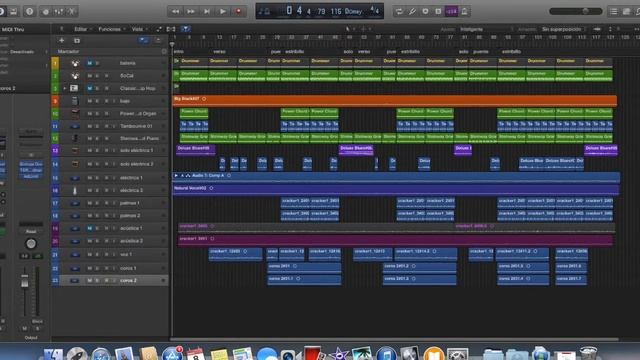Click the plus Add Track button
Viewport: 640px width, 360px height.
(61, 40)
